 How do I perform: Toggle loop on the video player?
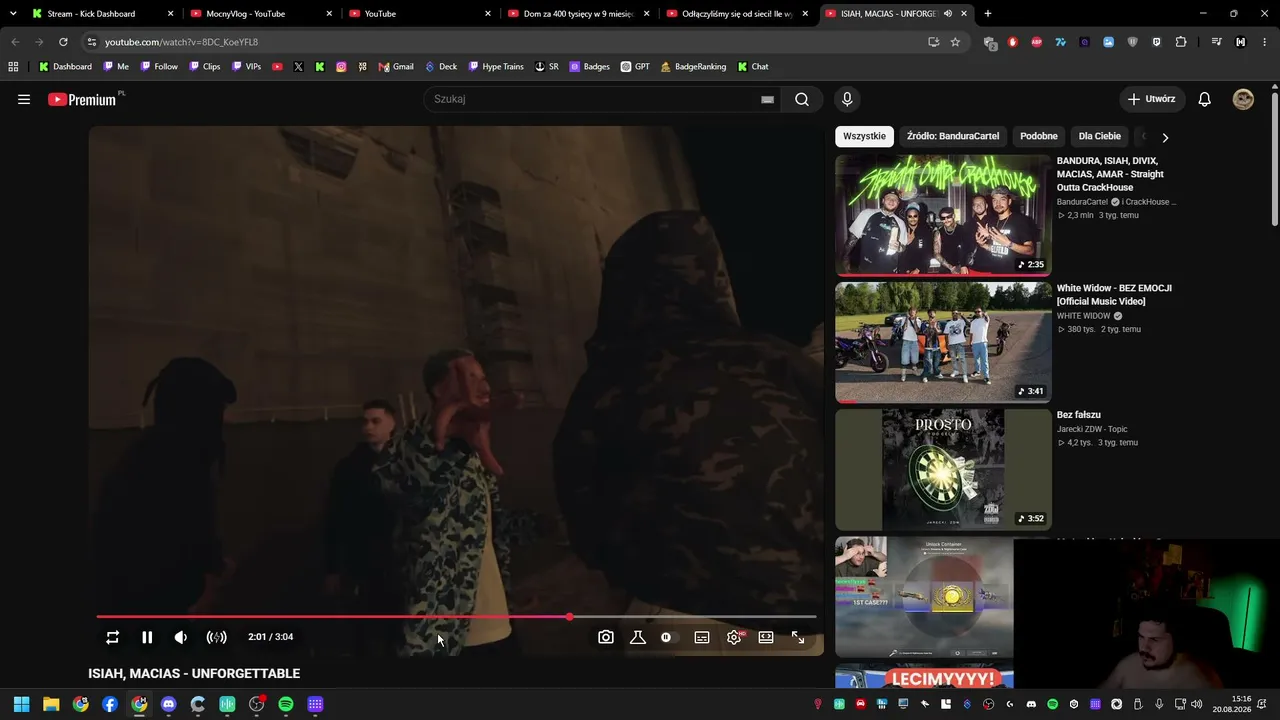113,637
